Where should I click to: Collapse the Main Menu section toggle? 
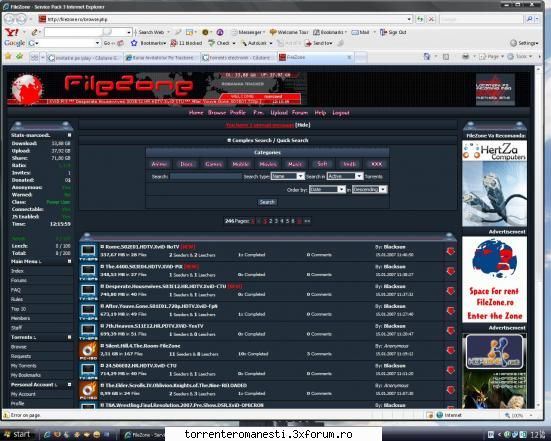click(69, 261)
